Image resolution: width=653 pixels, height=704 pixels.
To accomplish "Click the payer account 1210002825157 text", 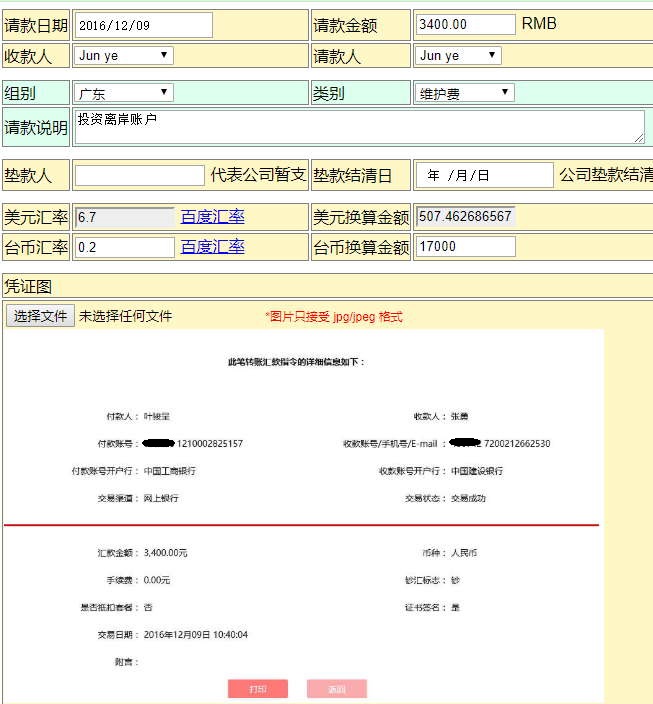I will (x=210, y=444).
